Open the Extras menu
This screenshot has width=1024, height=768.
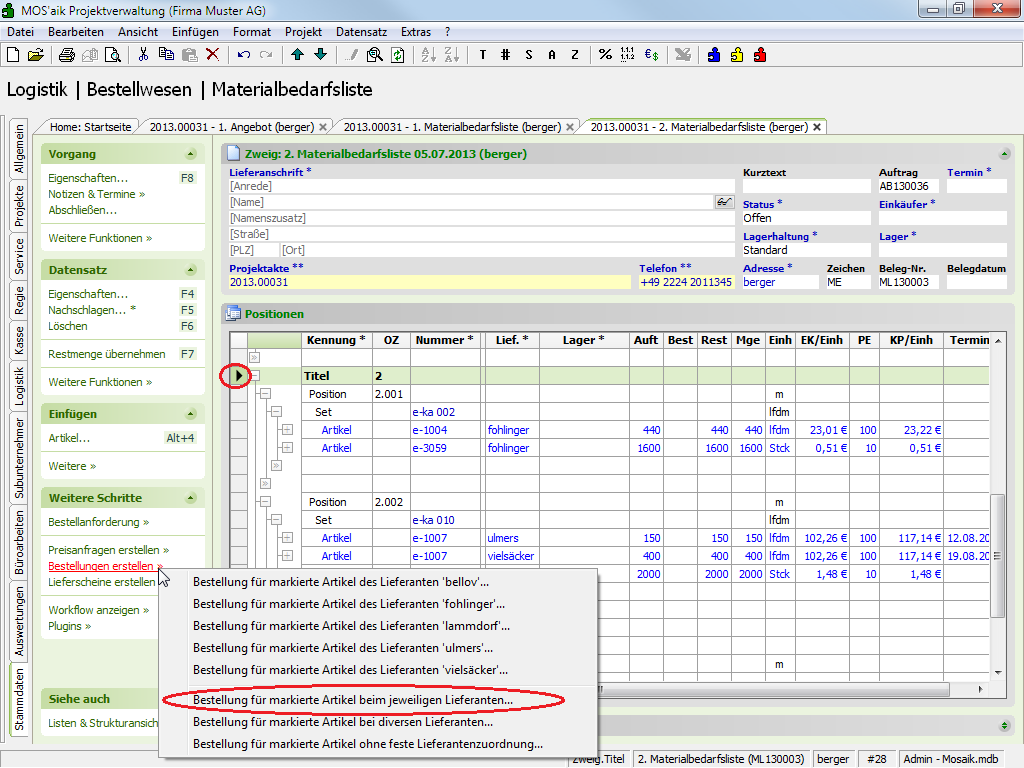coord(416,31)
